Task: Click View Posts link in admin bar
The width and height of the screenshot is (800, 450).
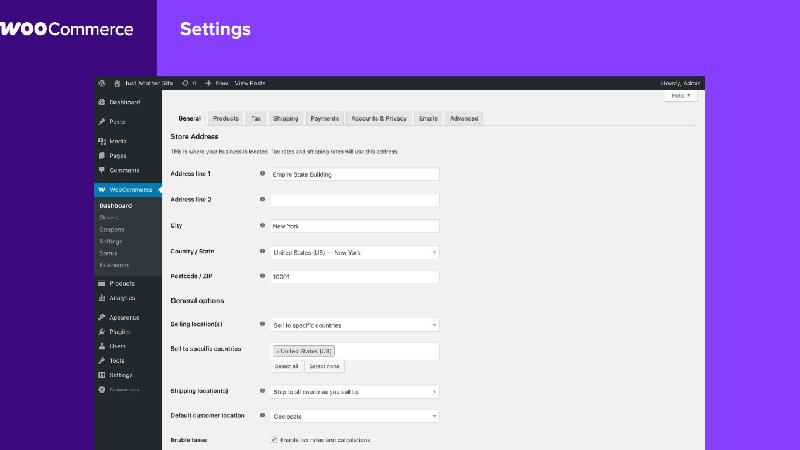Action: coord(250,83)
